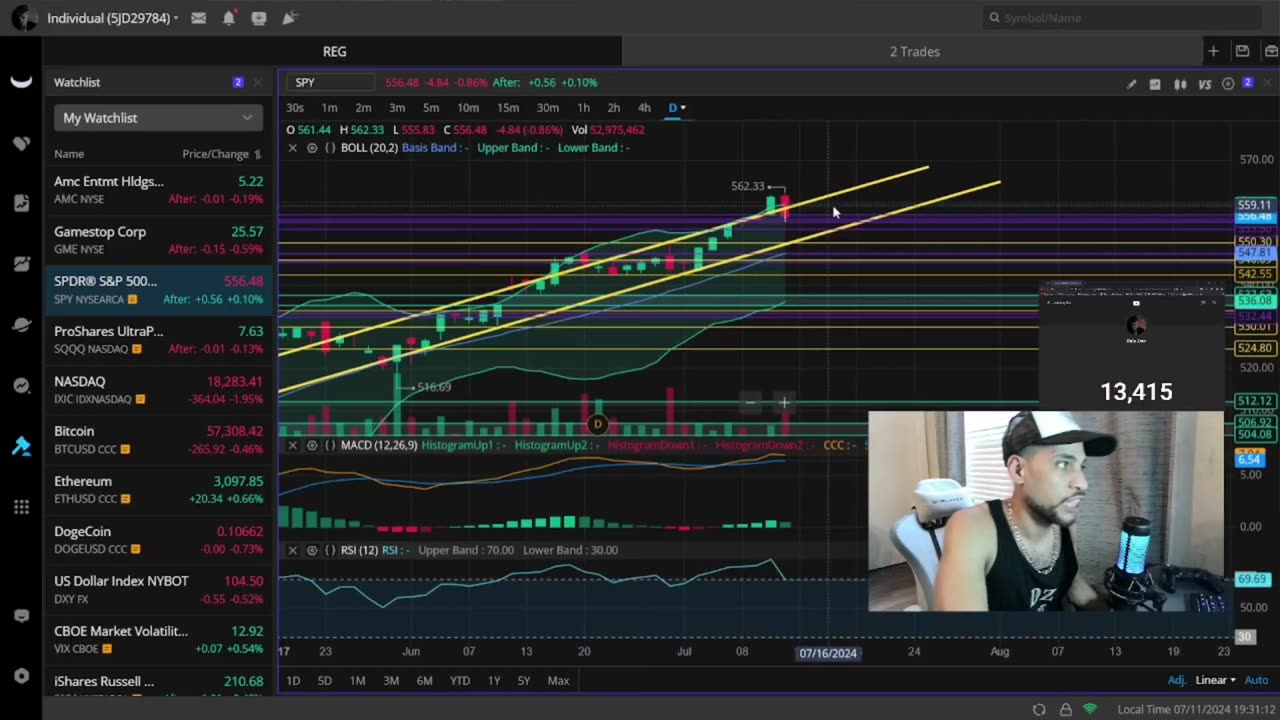1280x720 pixels.
Task: Open the heart watchlist icon in sidebar
Action: coord(21,143)
